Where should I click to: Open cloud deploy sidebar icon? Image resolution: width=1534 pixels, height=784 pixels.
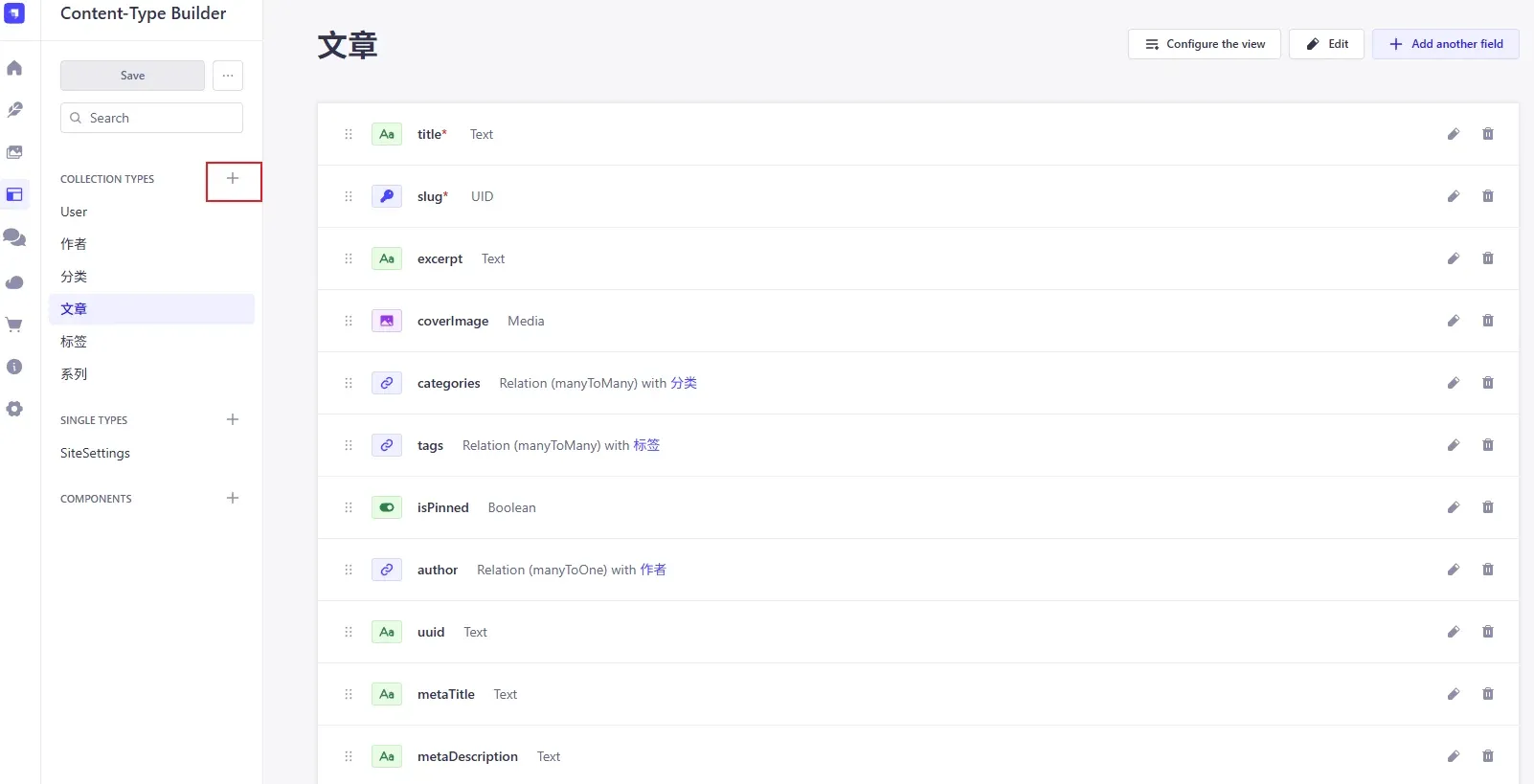(14, 282)
